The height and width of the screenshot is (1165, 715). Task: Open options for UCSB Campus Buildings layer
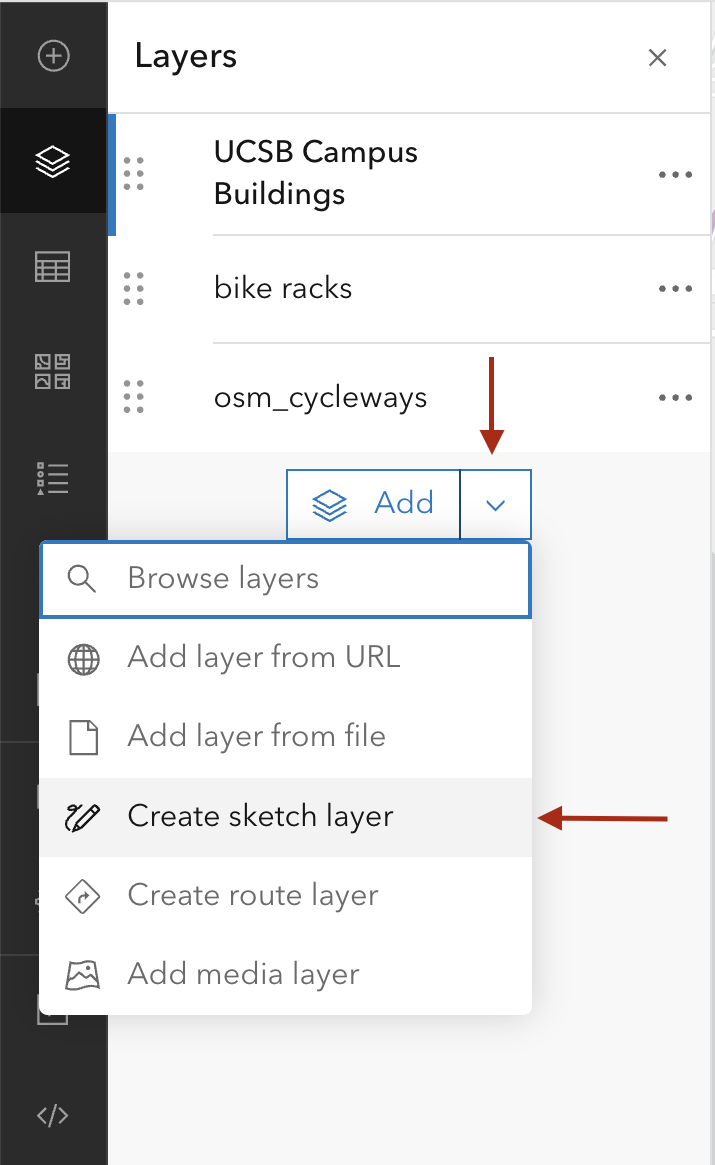click(675, 175)
